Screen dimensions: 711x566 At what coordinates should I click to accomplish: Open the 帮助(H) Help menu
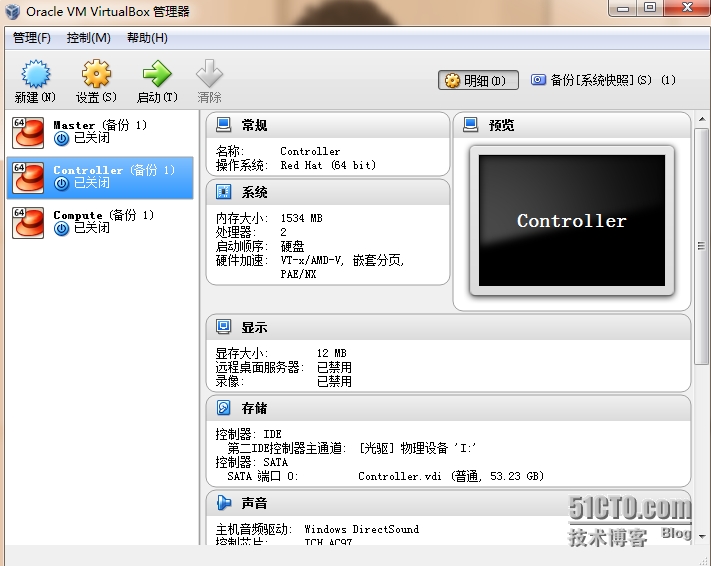point(147,38)
